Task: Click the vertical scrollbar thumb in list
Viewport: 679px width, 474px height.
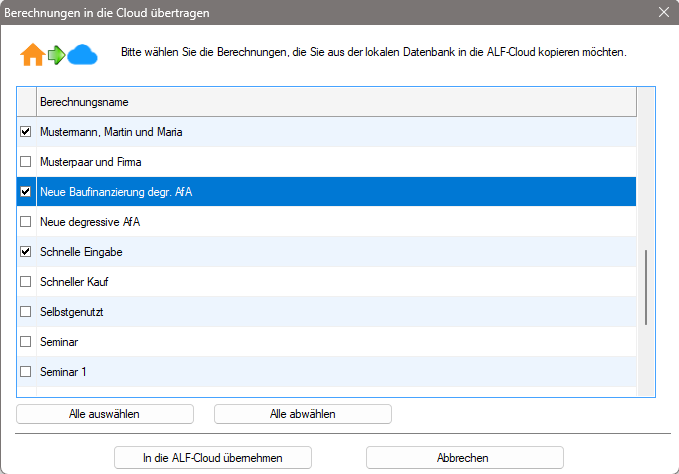Action: point(646,287)
